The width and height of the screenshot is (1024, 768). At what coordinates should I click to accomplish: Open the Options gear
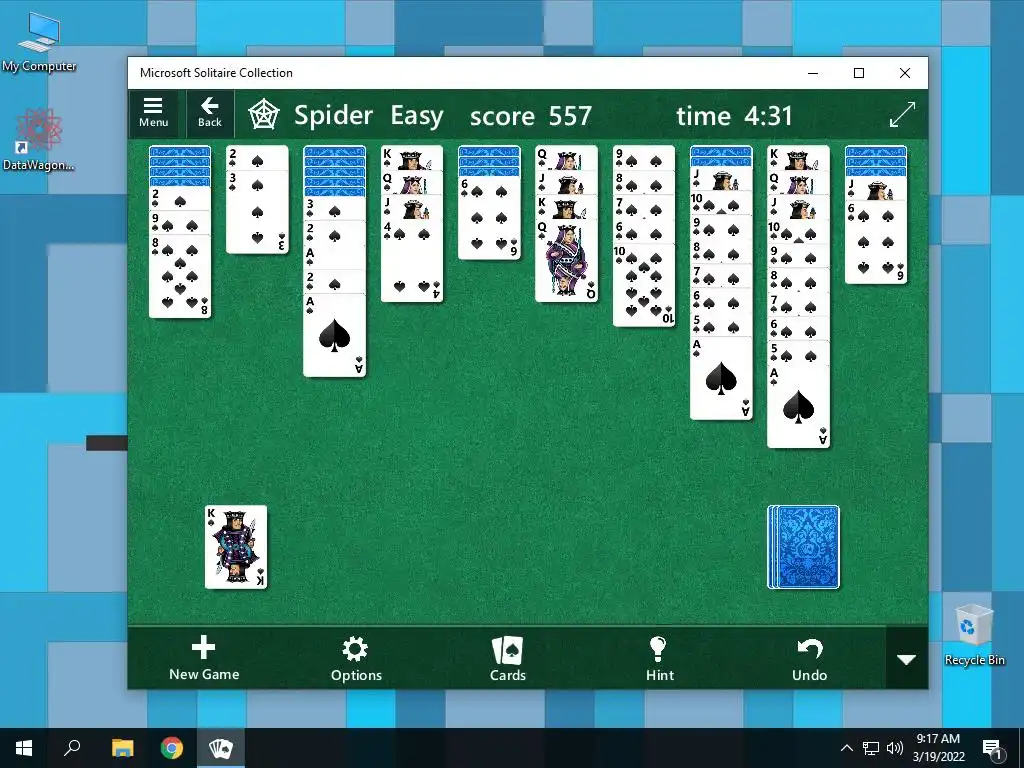click(356, 658)
